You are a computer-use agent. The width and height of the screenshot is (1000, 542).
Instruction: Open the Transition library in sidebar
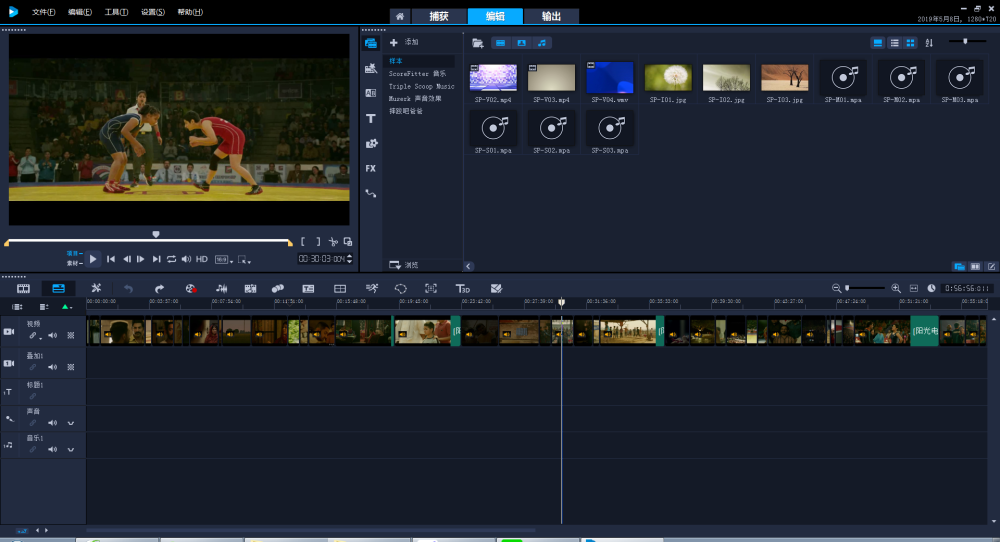[371, 93]
